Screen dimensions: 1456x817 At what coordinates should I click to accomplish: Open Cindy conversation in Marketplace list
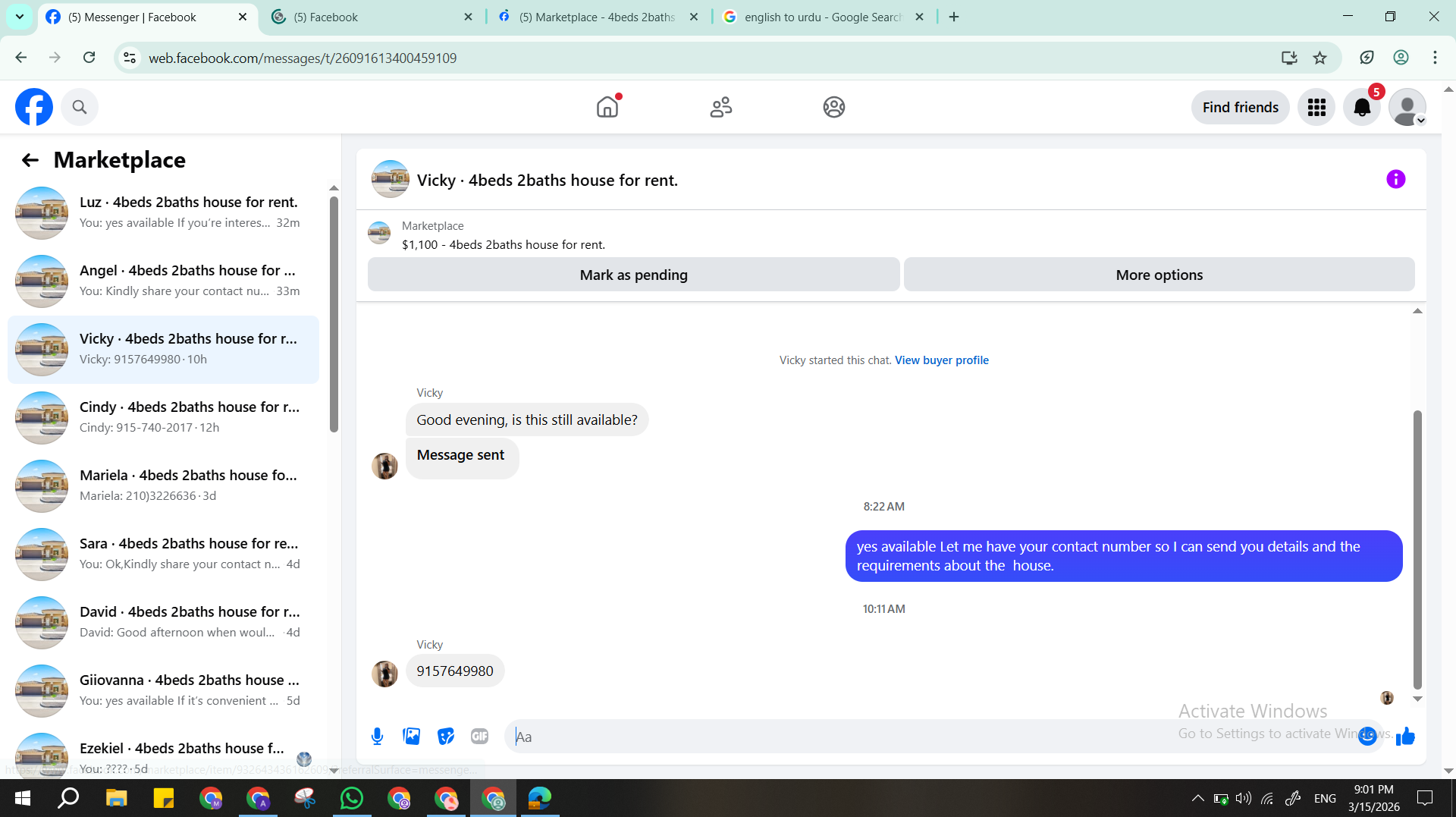pos(163,417)
